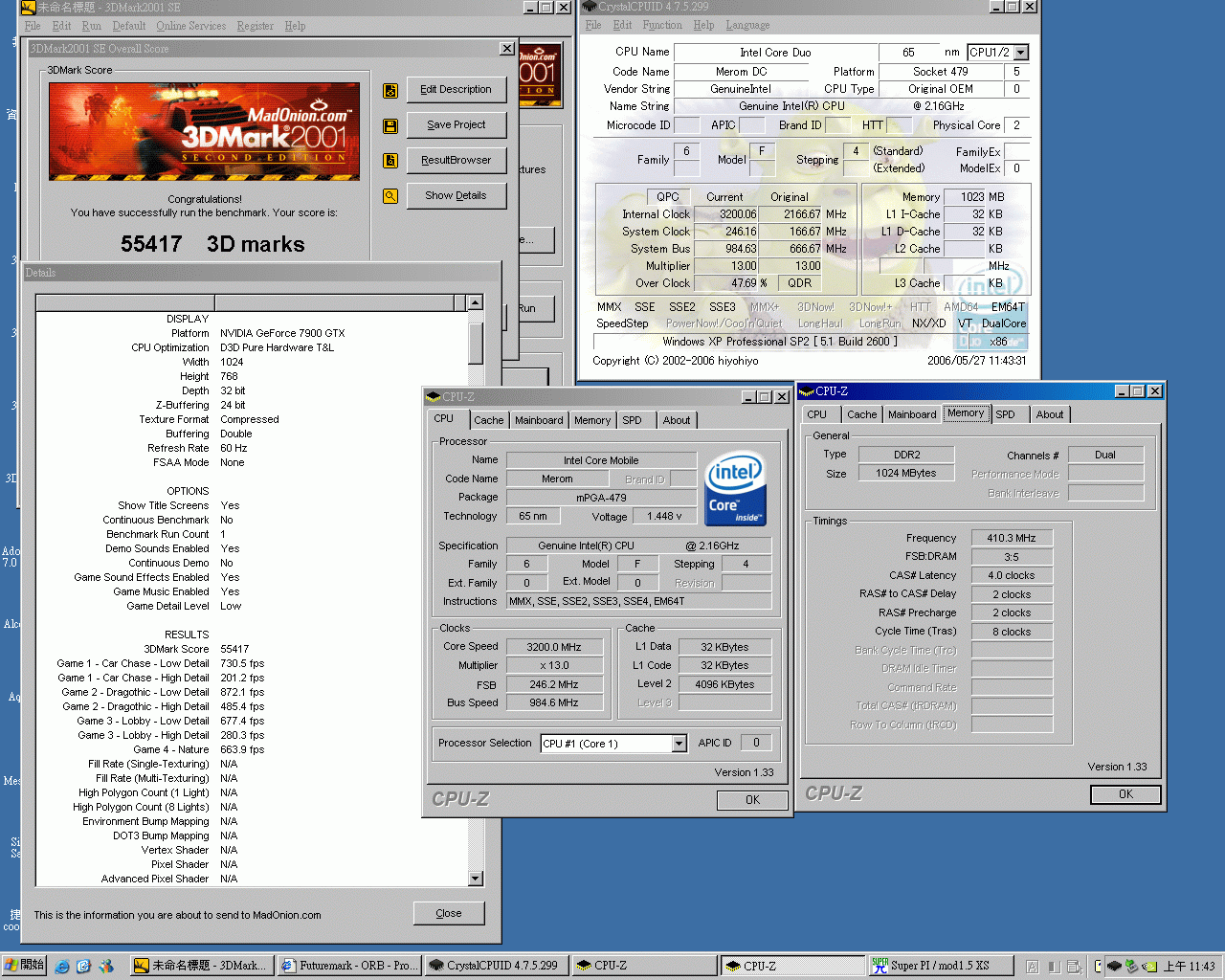Click the QDR box beside Over Clock
Viewport: 1225px width, 980px height.
coord(799,283)
